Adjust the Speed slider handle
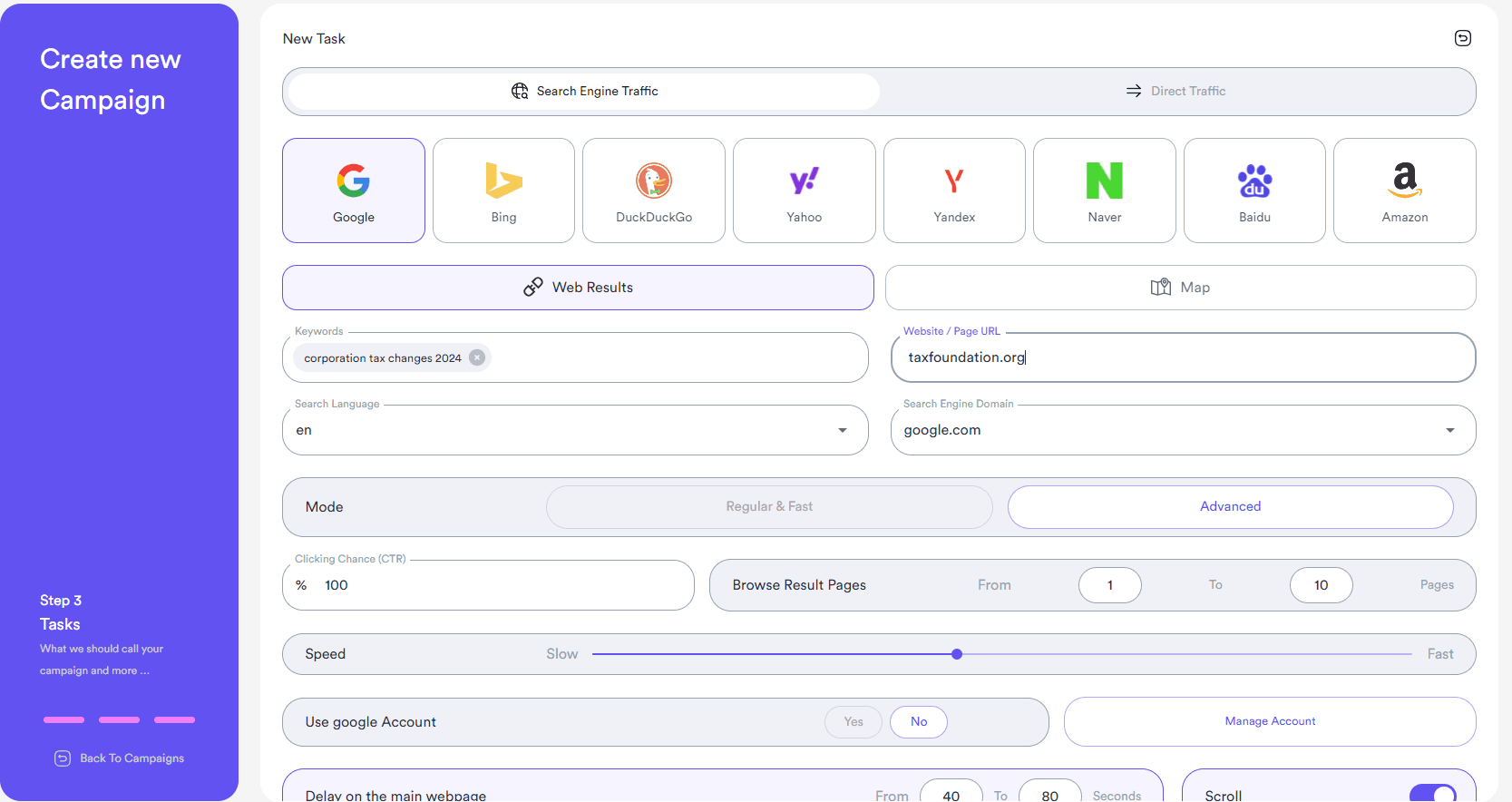Viewport: 1512px width, 802px height. pyautogui.click(x=957, y=654)
